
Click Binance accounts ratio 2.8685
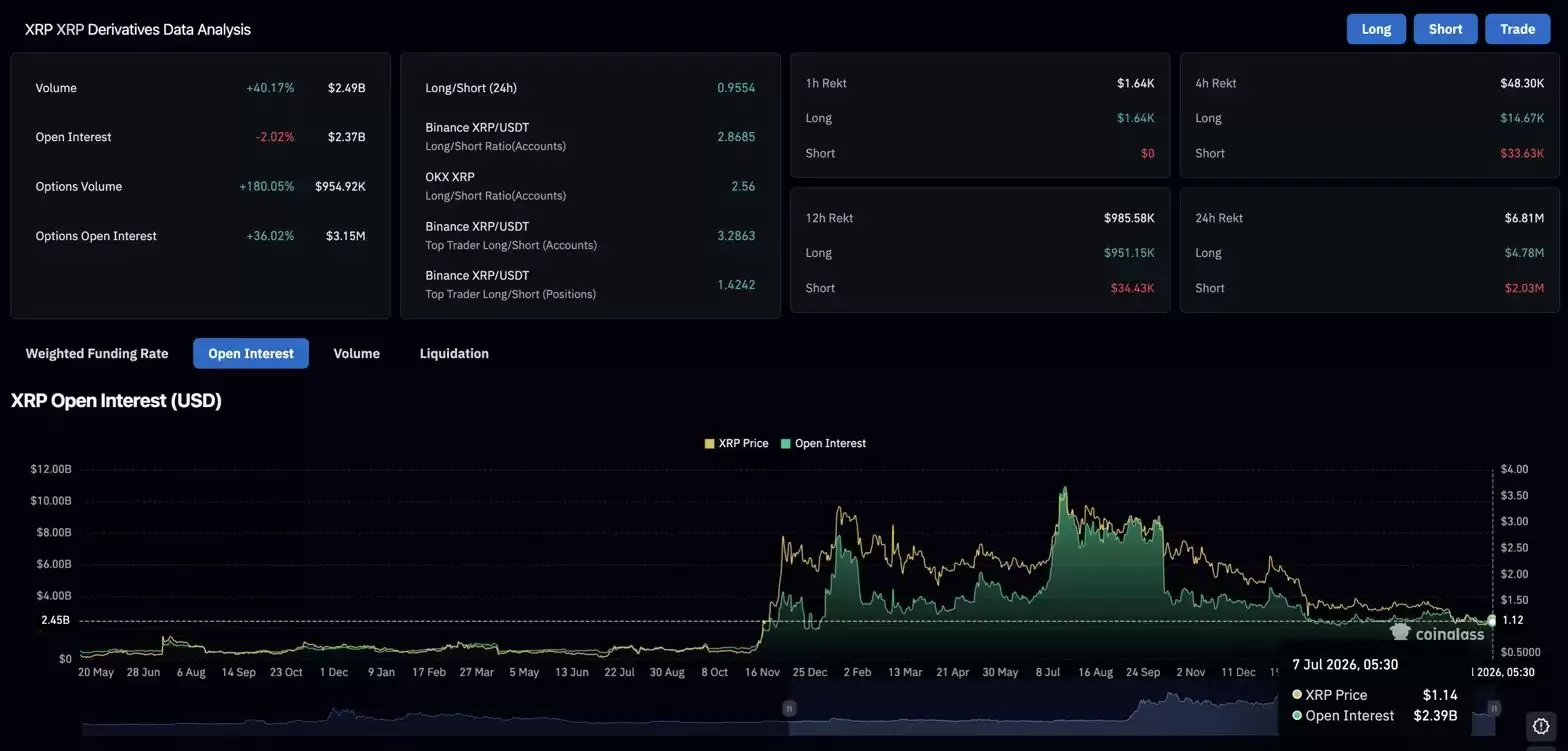pos(736,137)
